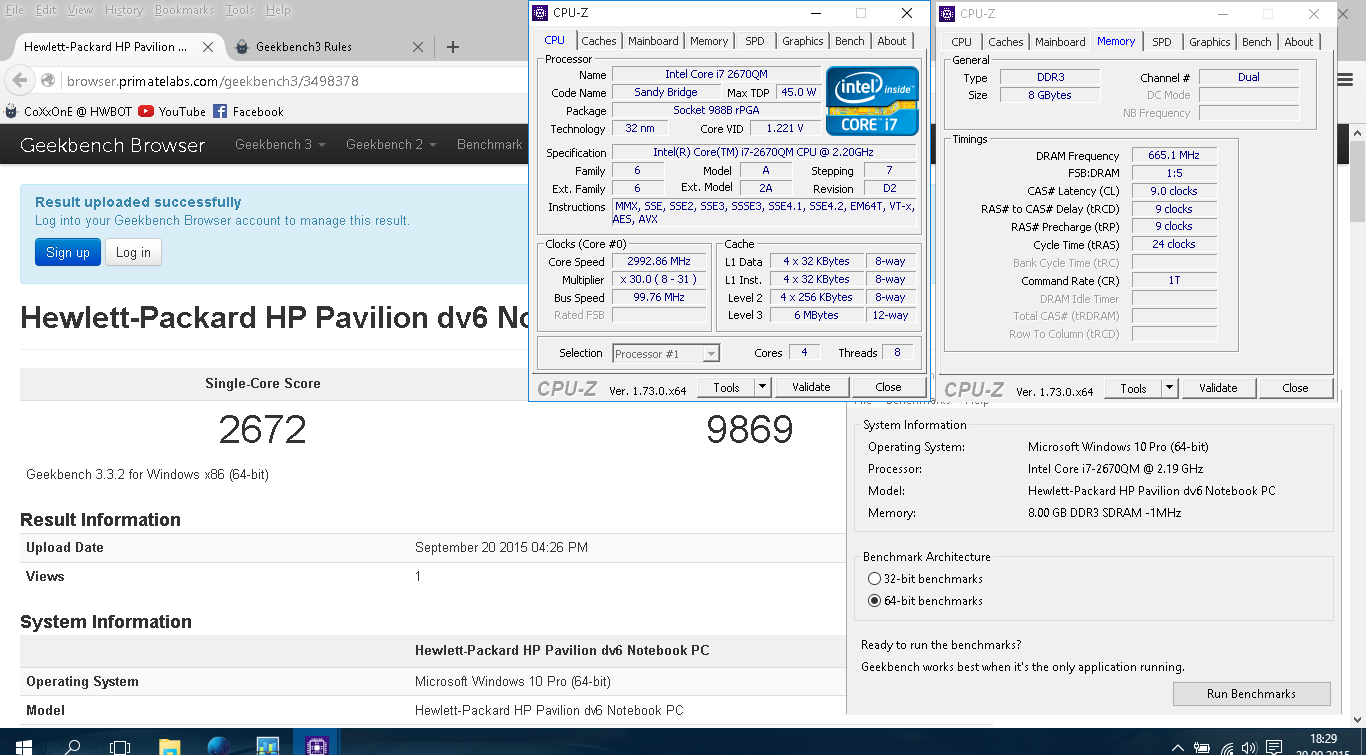1366x755 pixels.
Task: Open Tools dropdown arrow in CPU-Z Memory window
Action: coord(1169,388)
